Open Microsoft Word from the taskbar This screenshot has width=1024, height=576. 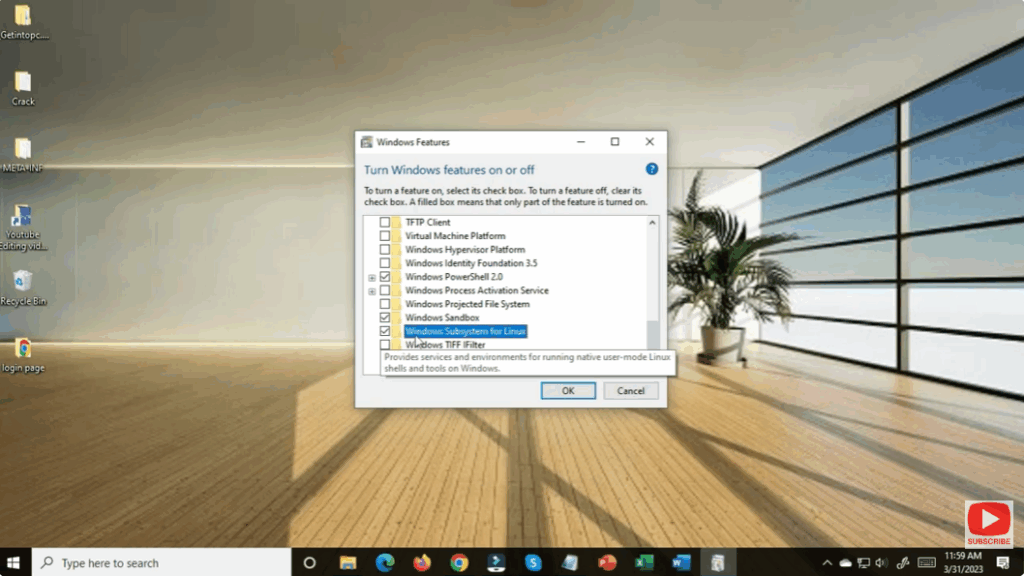pyautogui.click(x=681, y=561)
